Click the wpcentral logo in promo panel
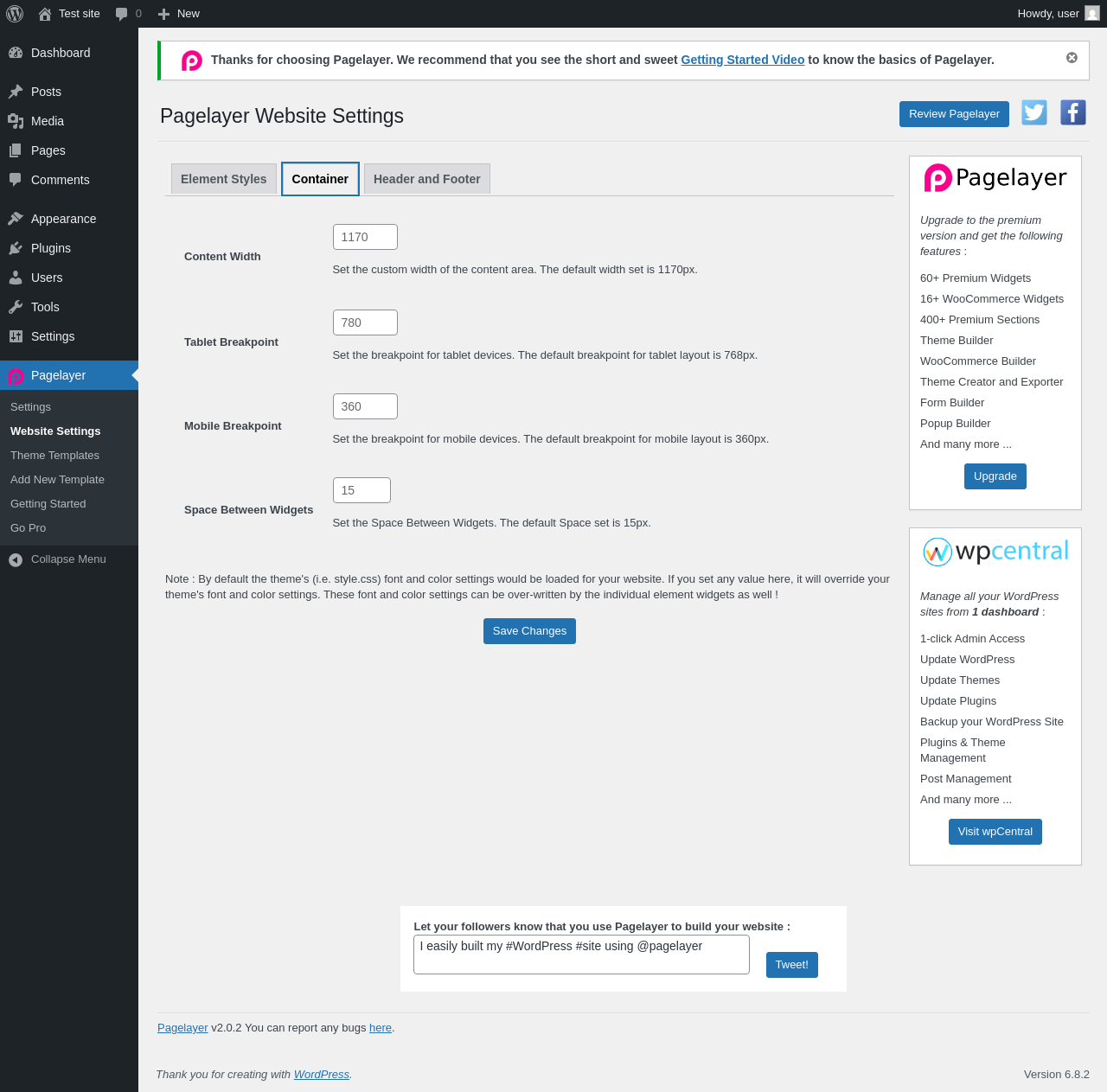The image size is (1107, 1092). click(x=995, y=551)
